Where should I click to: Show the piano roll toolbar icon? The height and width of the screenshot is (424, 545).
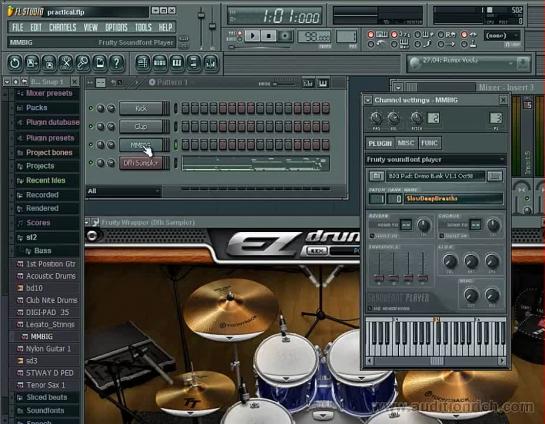tap(177, 63)
